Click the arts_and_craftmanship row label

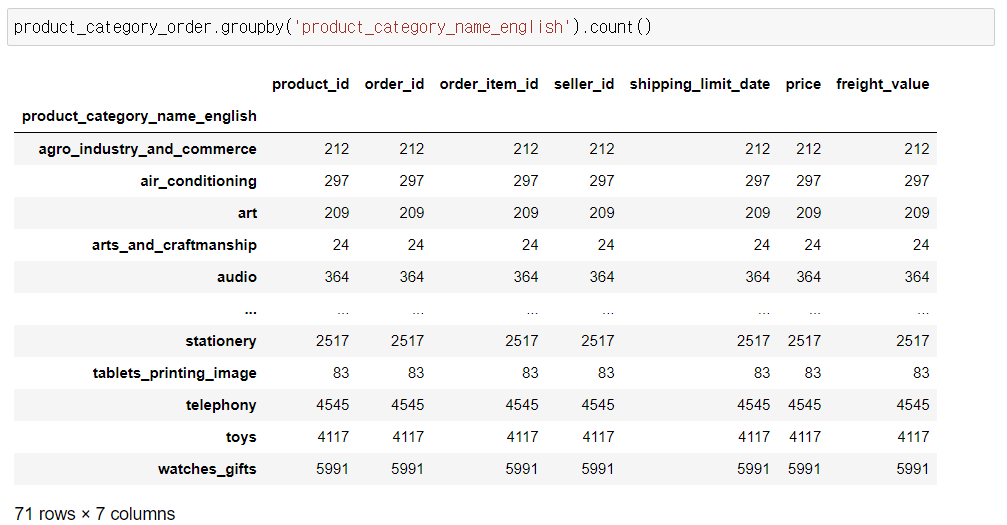point(174,245)
